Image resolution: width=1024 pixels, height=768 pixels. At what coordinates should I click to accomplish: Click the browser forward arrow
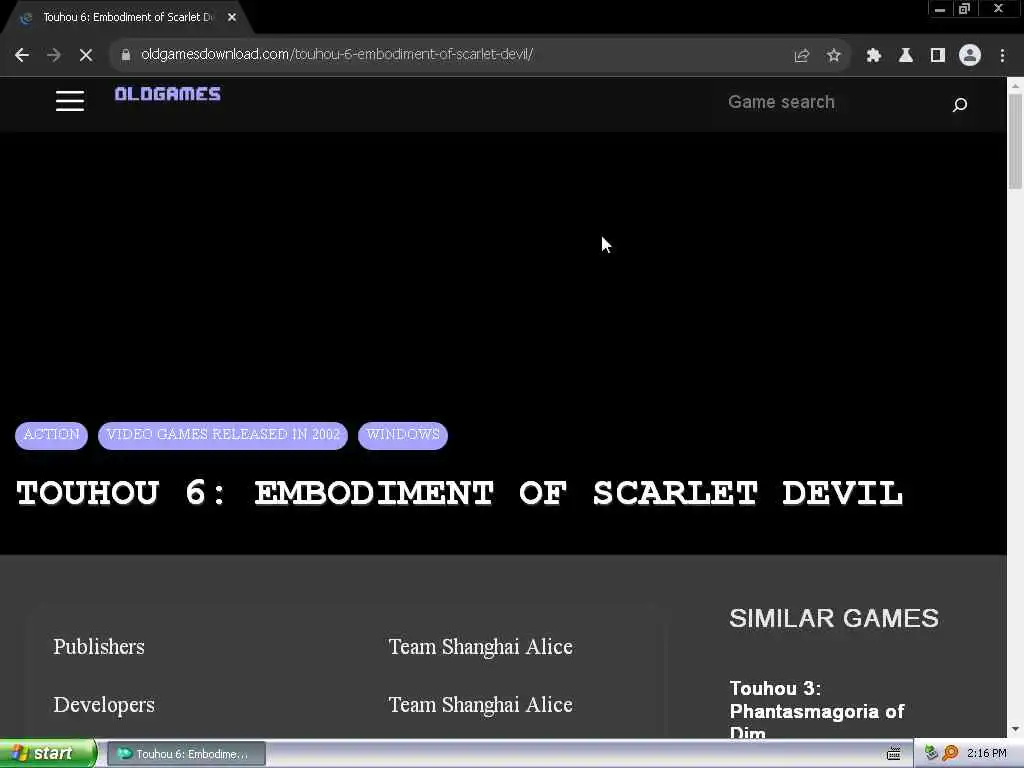click(54, 56)
